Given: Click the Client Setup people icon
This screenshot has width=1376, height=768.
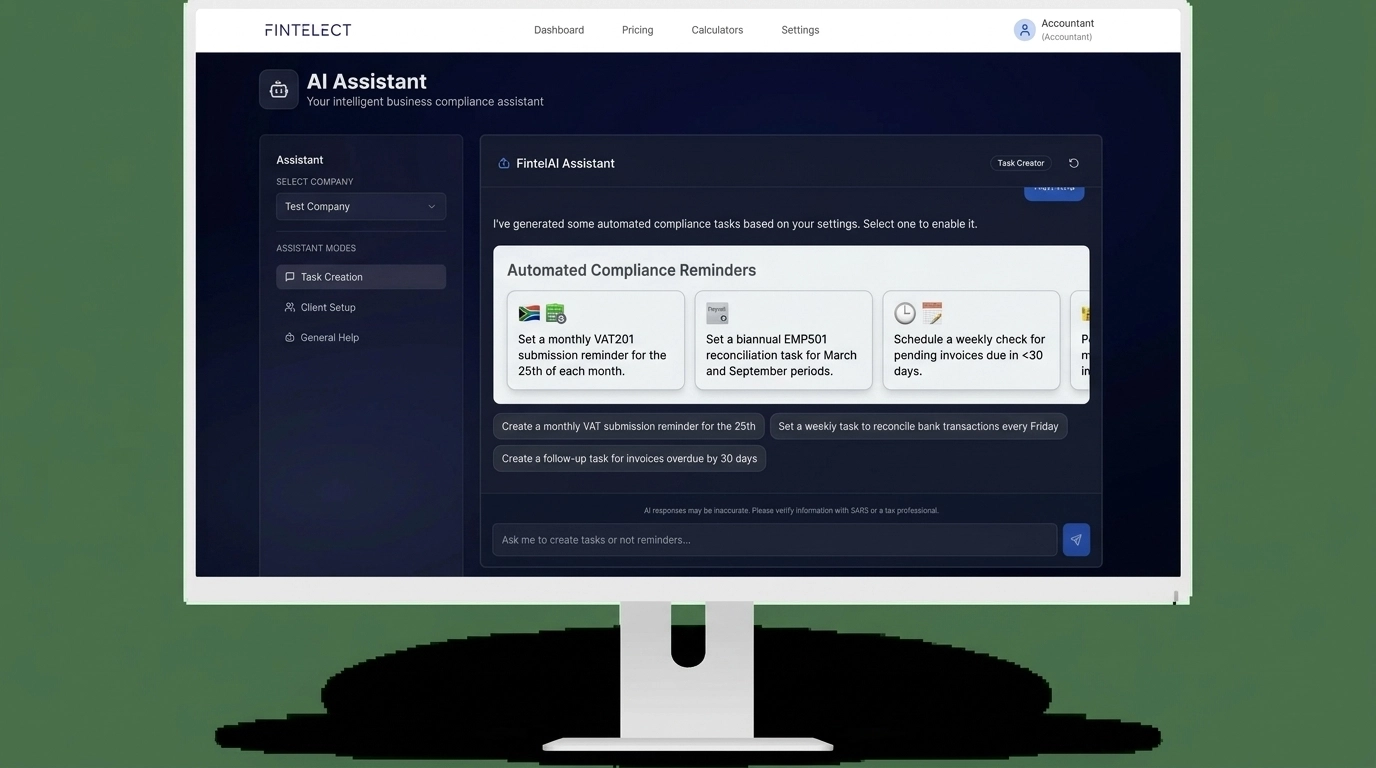Looking at the screenshot, I should [289, 306].
